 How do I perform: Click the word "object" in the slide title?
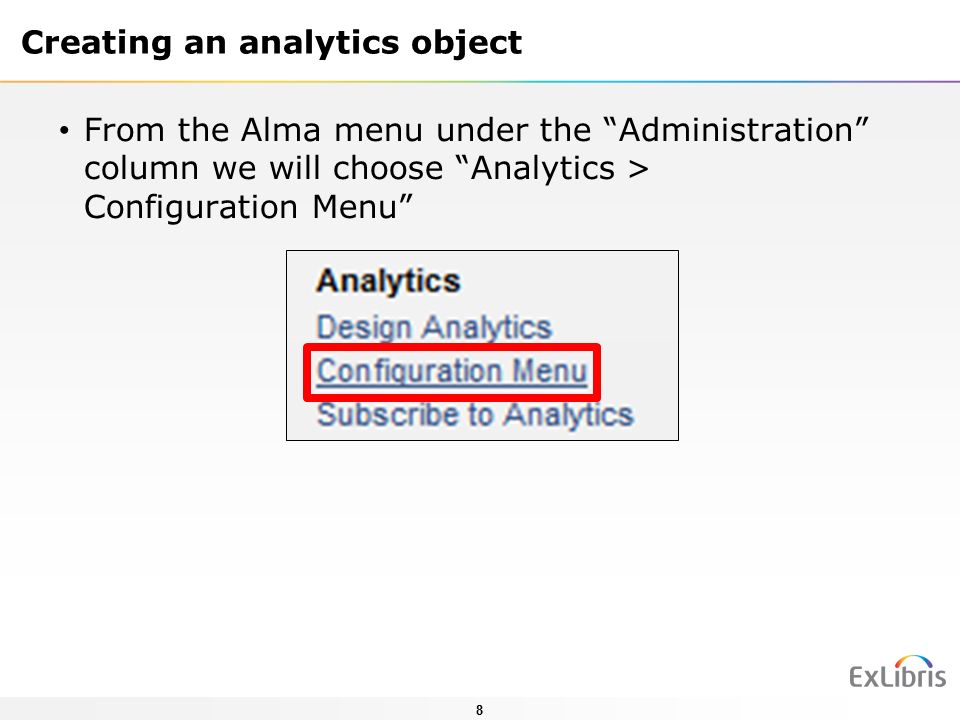(x=467, y=43)
